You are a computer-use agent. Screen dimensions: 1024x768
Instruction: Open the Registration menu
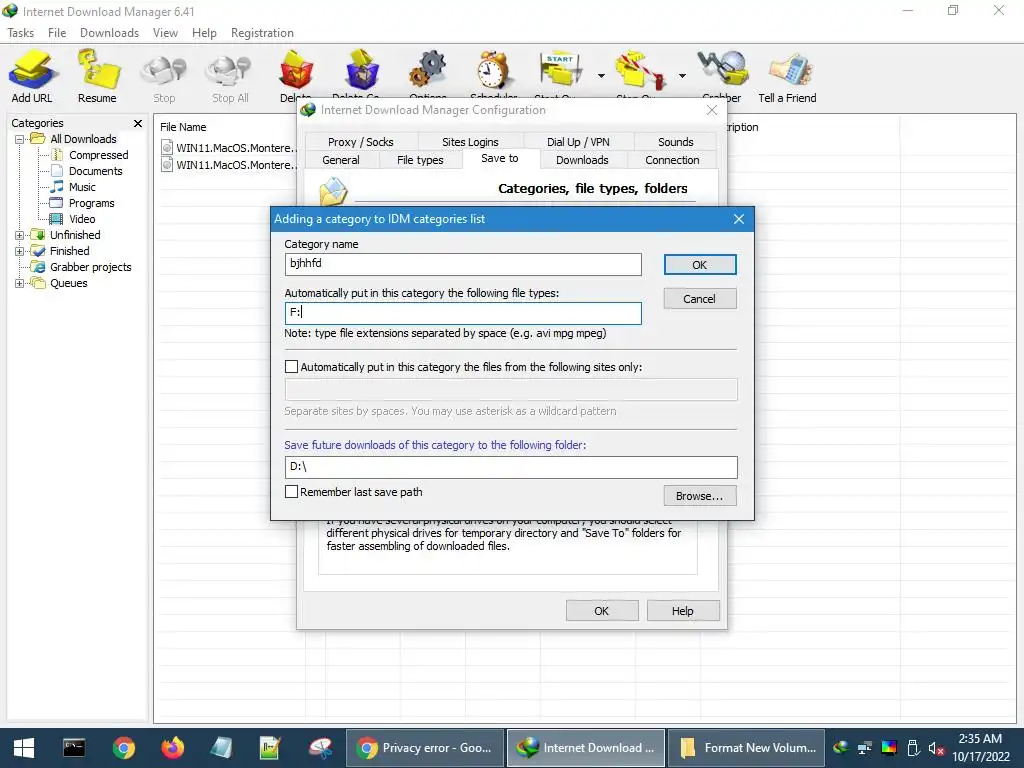tap(262, 33)
